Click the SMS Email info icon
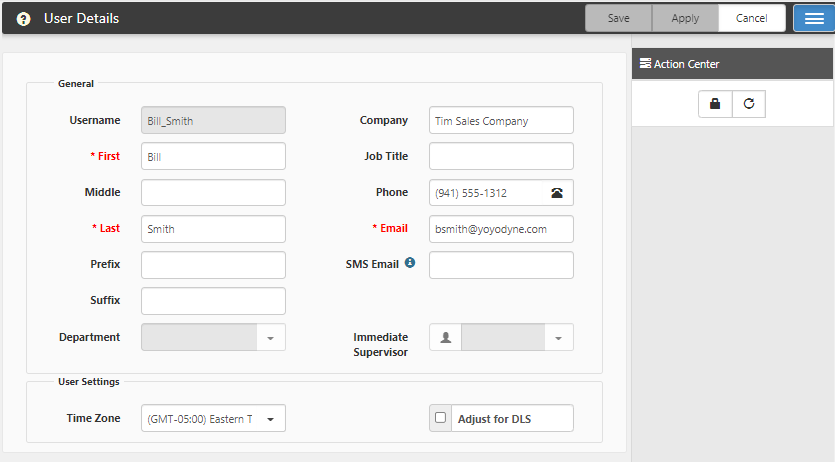Viewport: 835px width, 462px height. tap(410, 264)
